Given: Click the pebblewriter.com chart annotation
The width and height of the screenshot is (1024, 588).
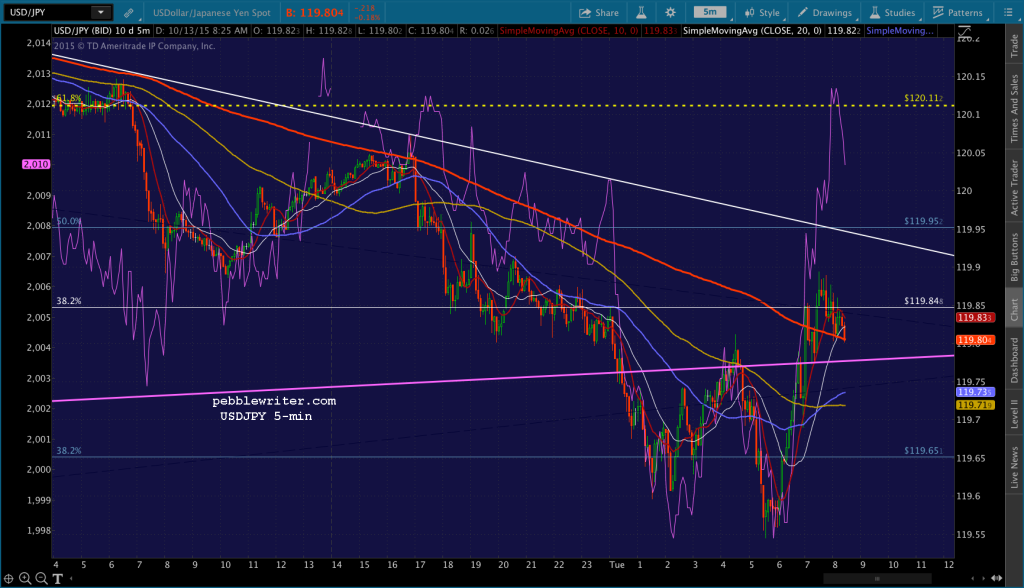Looking at the screenshot, I should click(x=274, y=401).
